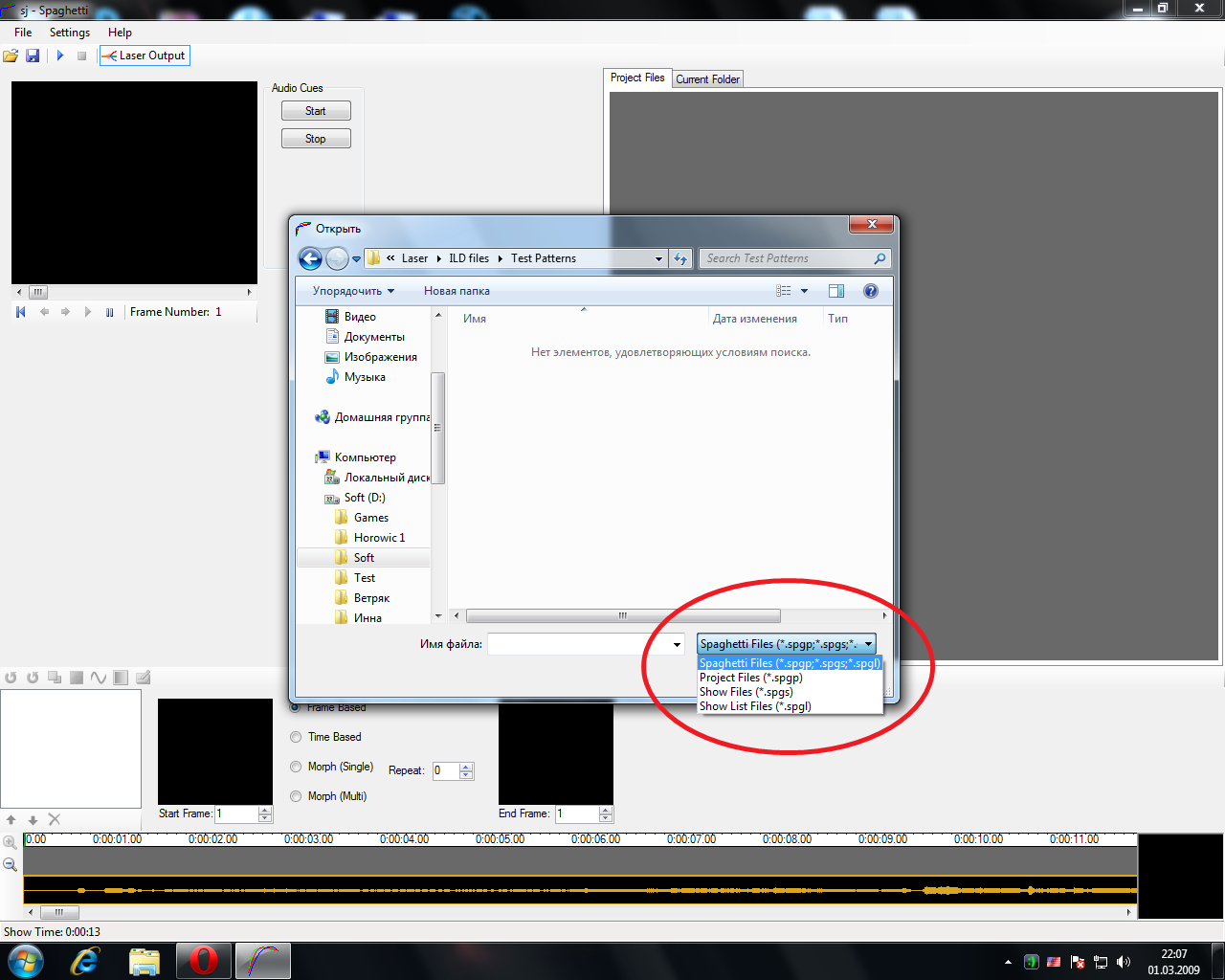Click the Start button under Audio Cues
The image size is (1225, 980).
point(316,111)
